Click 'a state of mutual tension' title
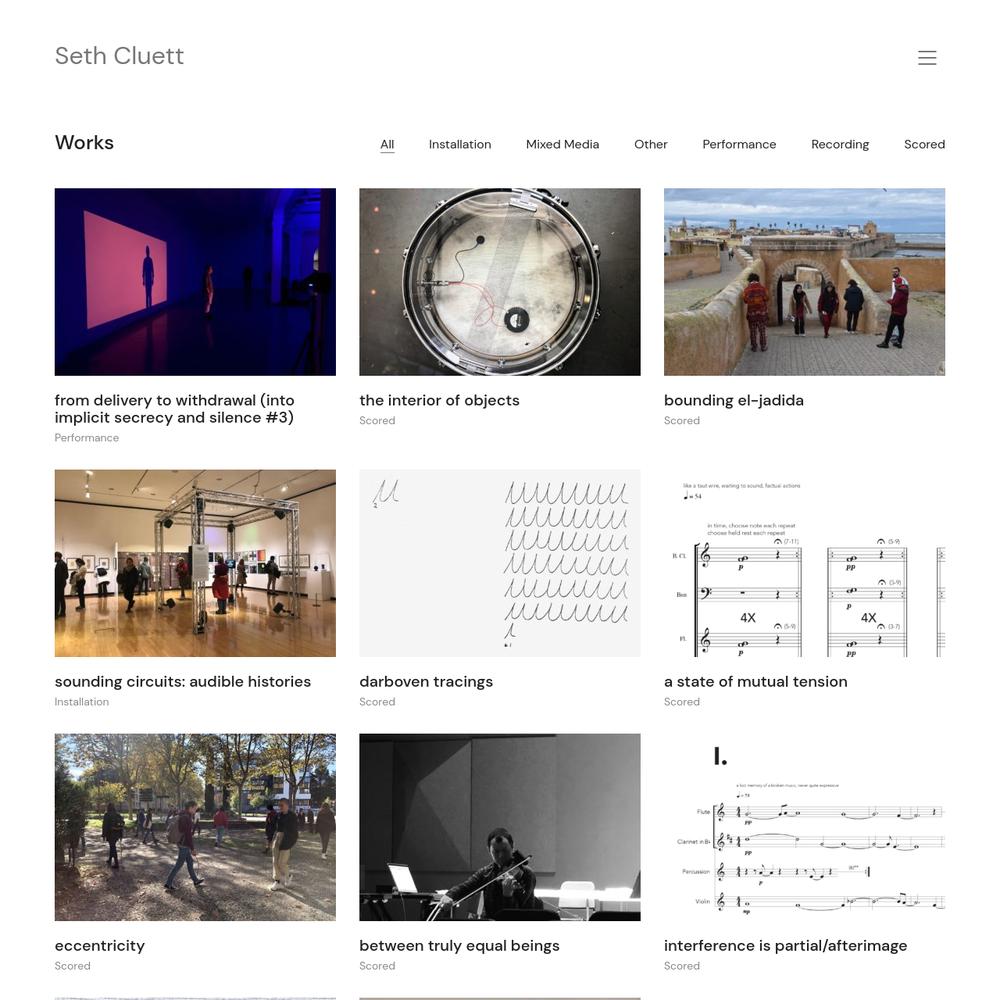This screenshot has width=1000, height=1000. click(x=756, y=682)
